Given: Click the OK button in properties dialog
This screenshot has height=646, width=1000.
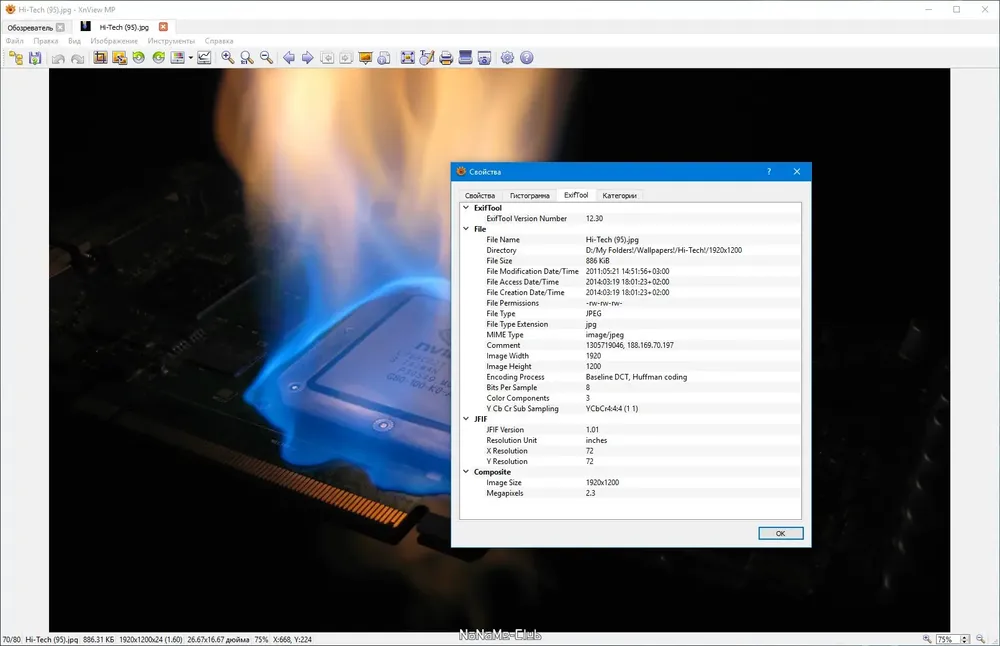Looking at the screenshot, I should (780, 533).
